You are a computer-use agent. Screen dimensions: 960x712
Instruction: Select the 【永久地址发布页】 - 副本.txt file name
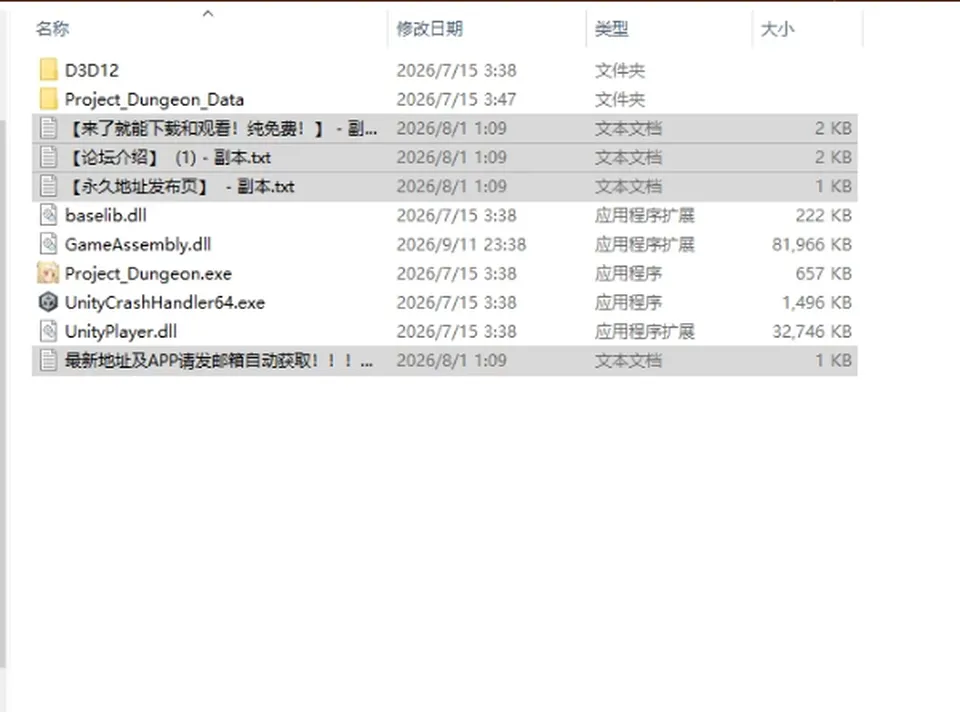coord(180,186)
